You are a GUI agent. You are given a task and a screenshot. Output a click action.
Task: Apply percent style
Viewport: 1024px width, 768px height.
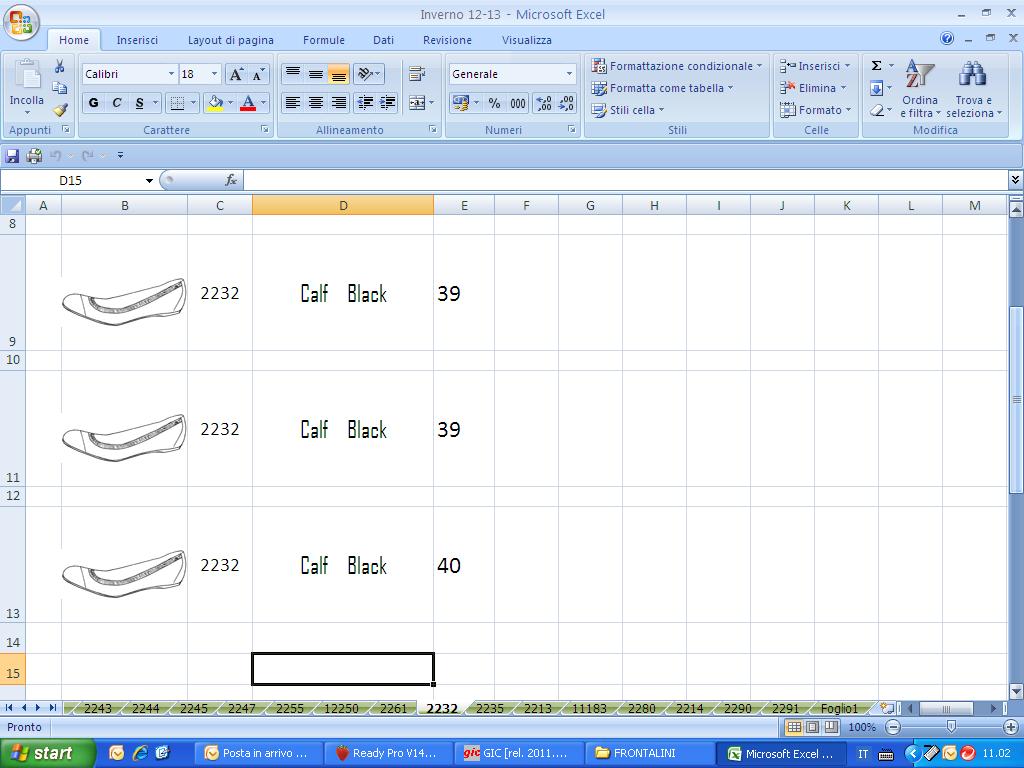point(494,103)
